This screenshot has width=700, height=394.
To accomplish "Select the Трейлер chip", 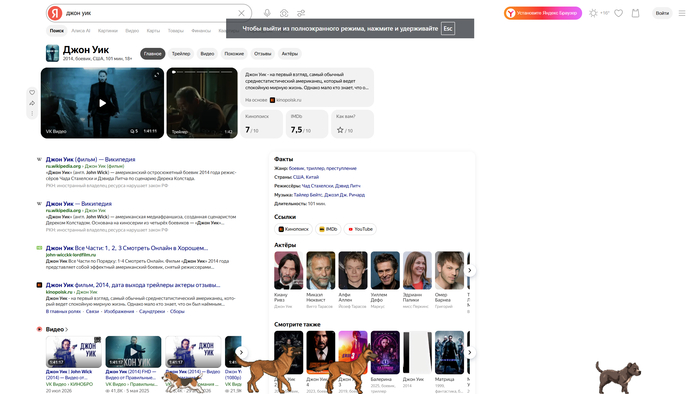I will click(x=181, y=54).
